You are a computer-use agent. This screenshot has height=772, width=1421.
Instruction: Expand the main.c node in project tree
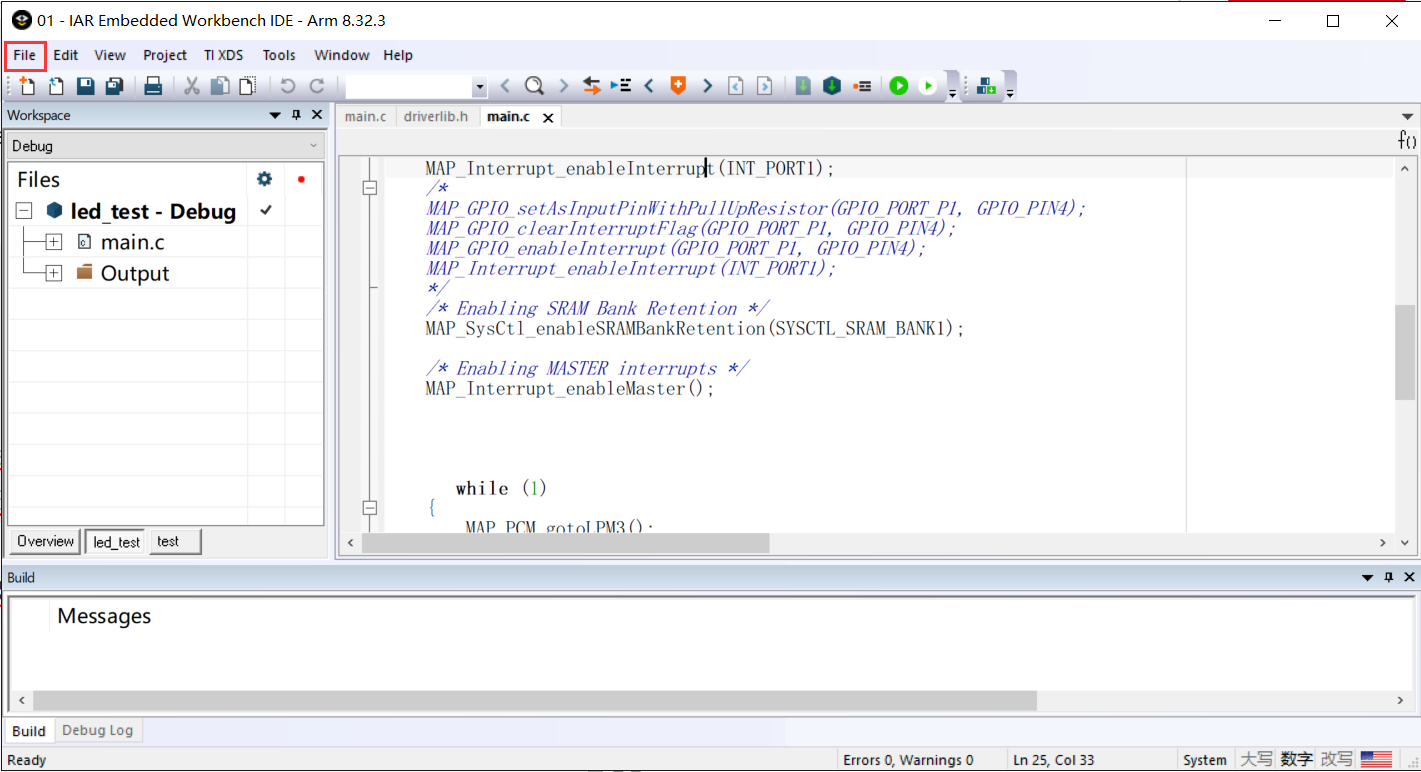pos(54,241)
